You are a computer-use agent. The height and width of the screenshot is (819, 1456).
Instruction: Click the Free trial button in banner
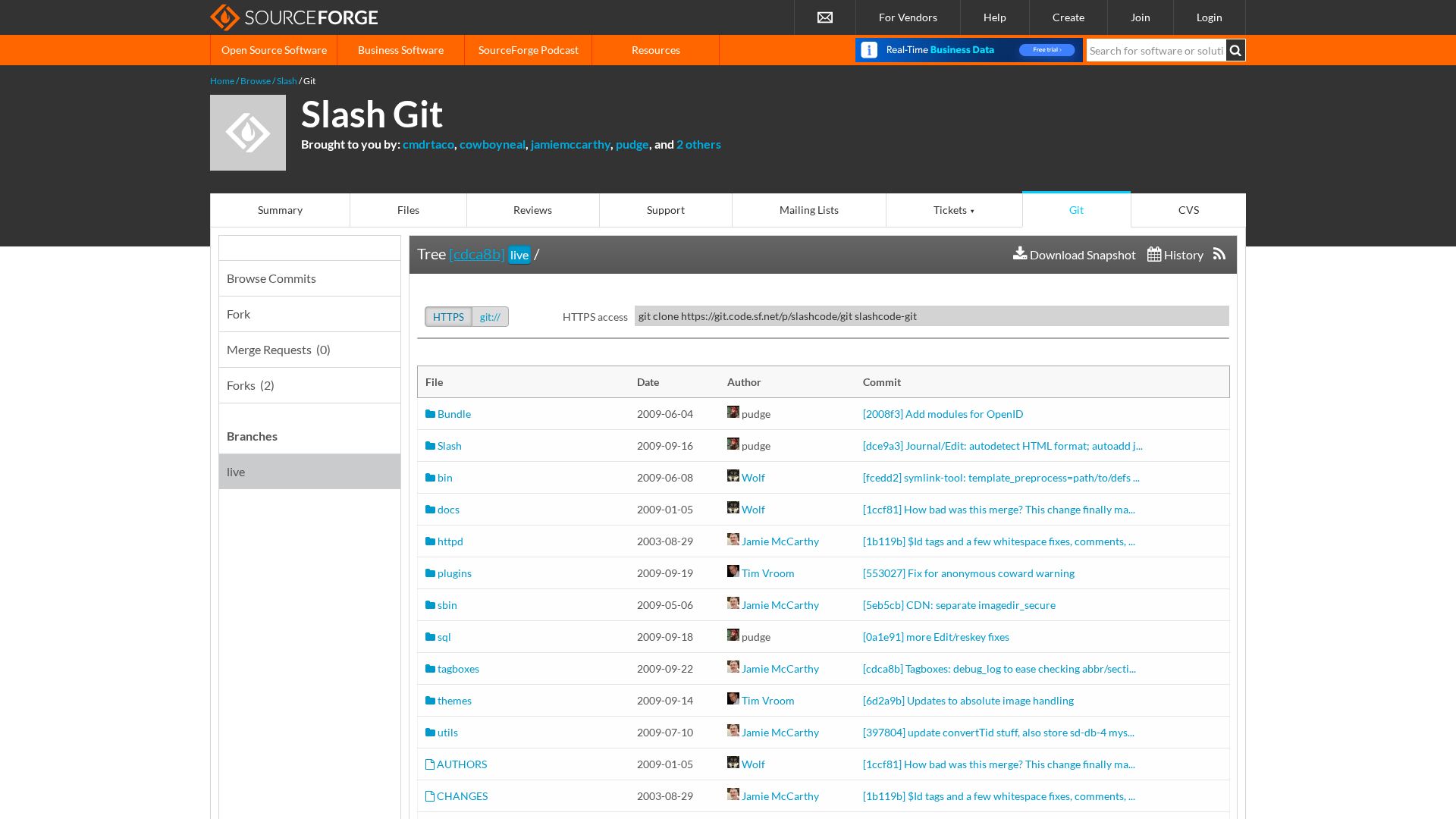[1046, 50]
